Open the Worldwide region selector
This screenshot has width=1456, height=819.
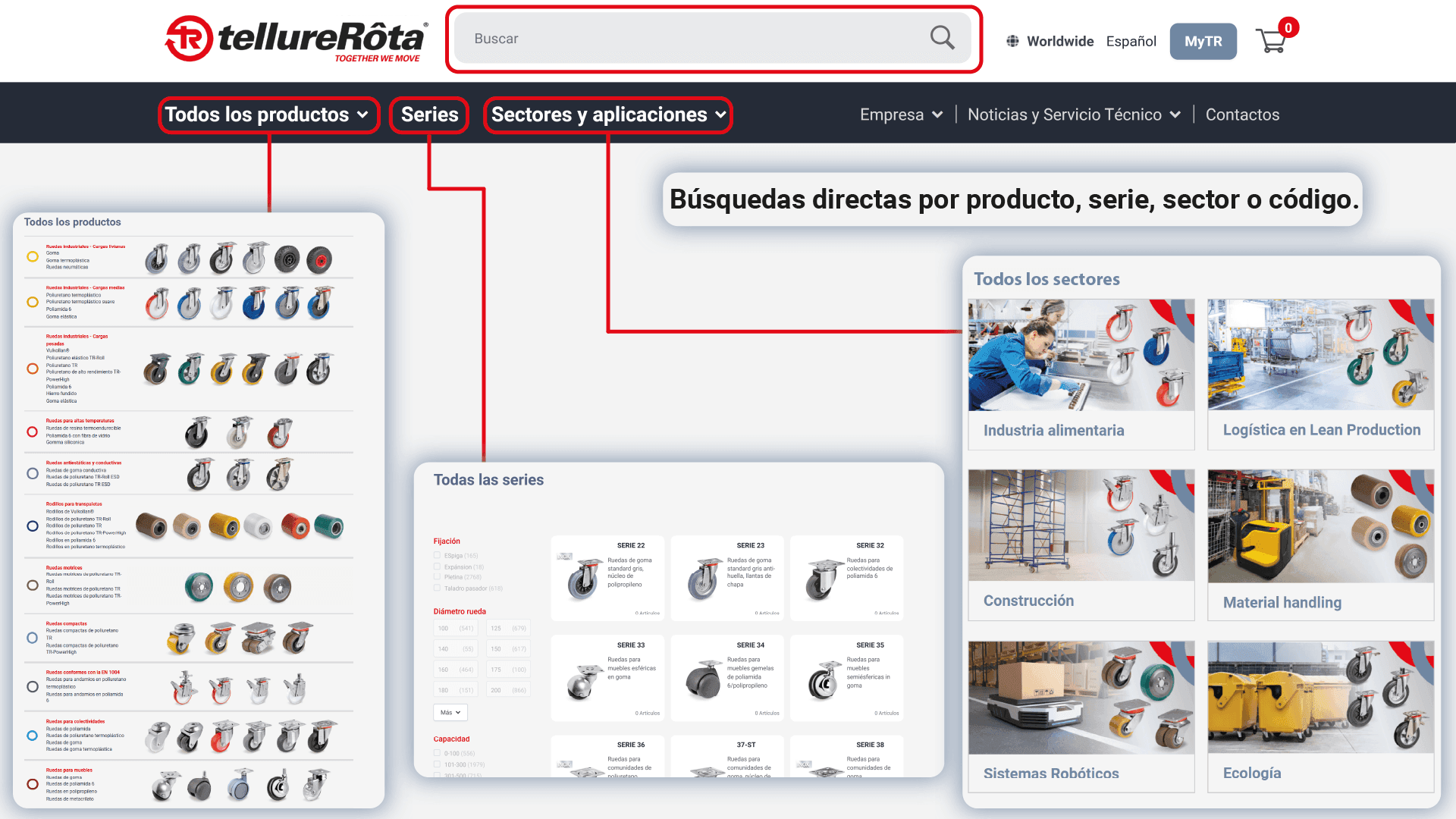pos(1050,41)
